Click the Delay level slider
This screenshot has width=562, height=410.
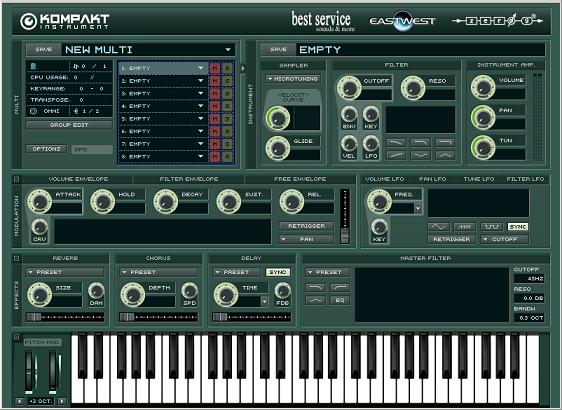[x=251, y=317]
